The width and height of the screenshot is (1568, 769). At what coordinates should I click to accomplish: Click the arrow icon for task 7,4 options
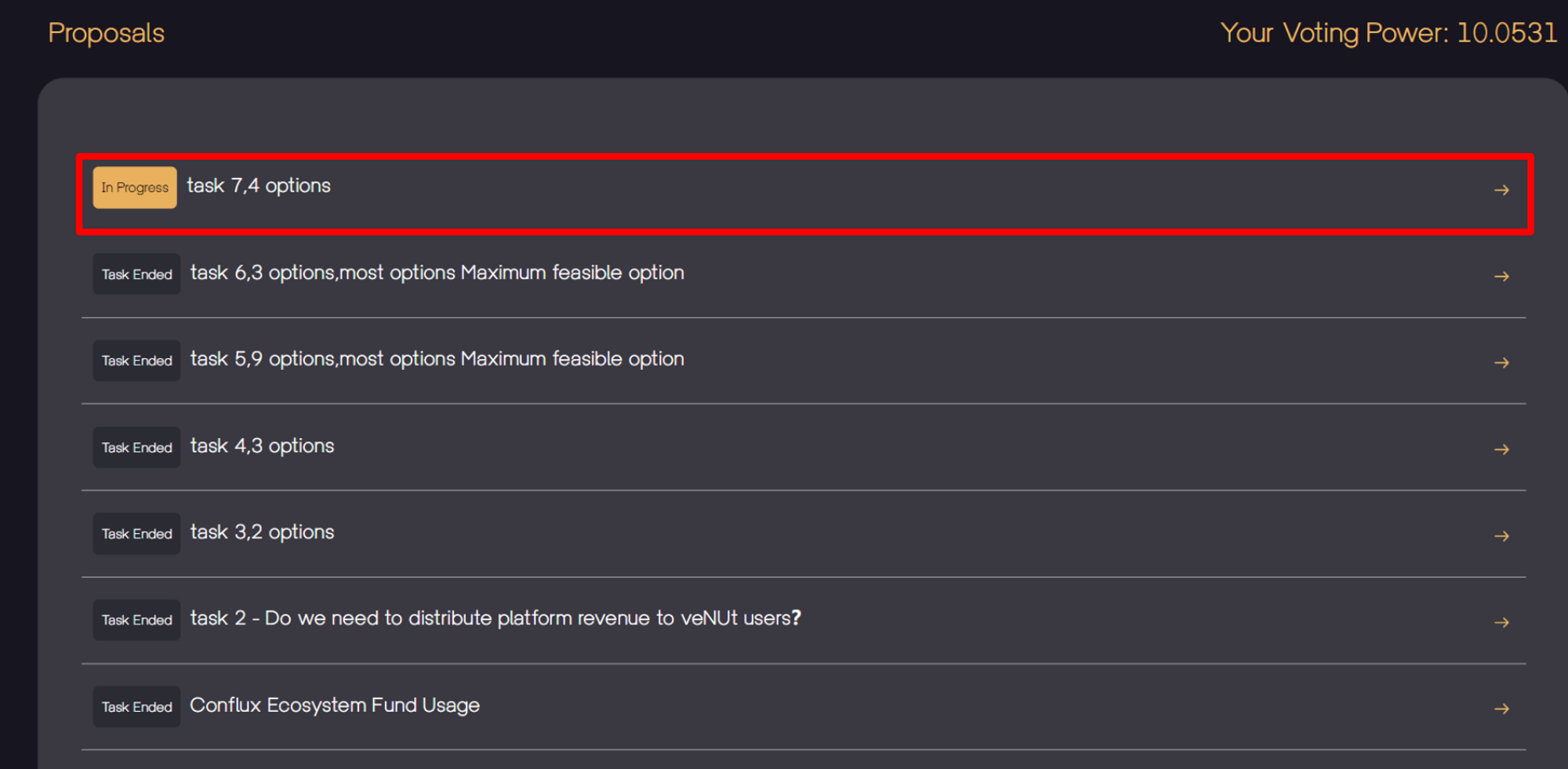[1501, 190]
